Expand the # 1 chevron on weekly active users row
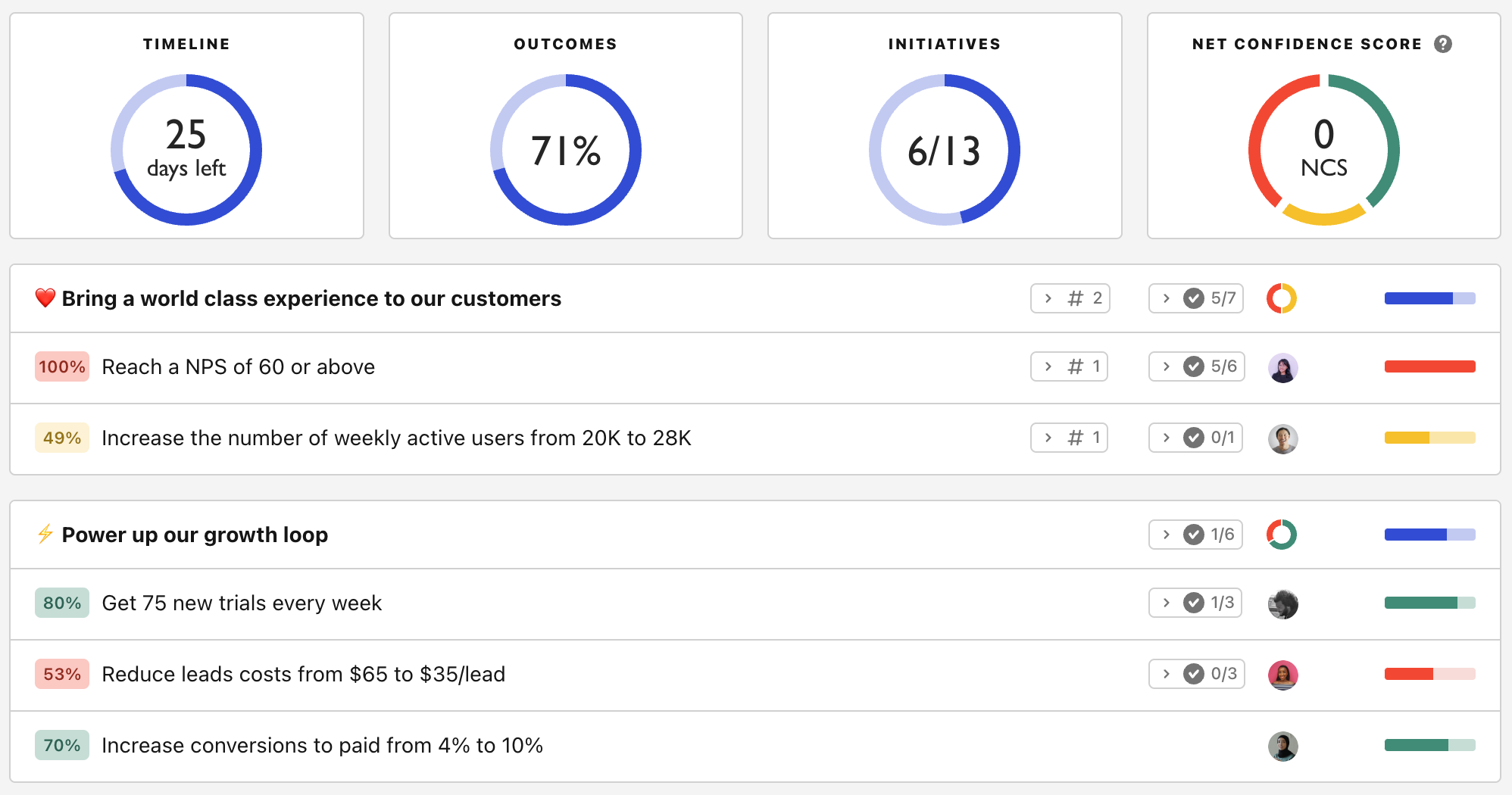This screenshot has width=1512, height=795. [1048, 438]
